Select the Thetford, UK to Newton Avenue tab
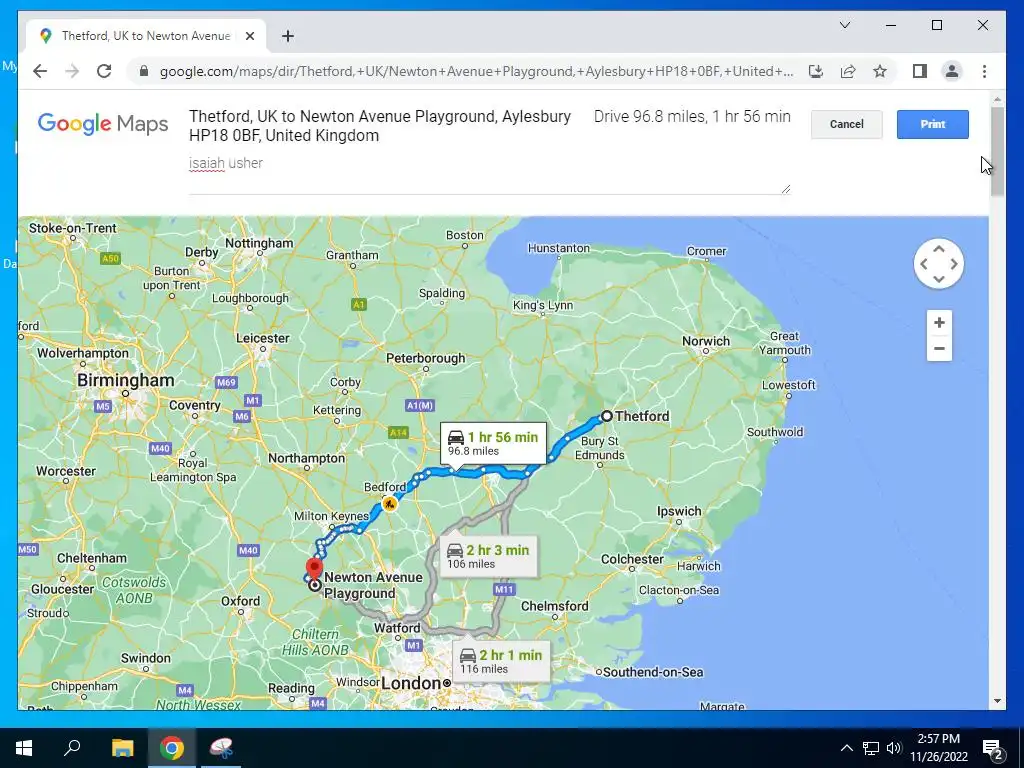This screenshot has width=1024, height=768. click(x=146, y=36)
